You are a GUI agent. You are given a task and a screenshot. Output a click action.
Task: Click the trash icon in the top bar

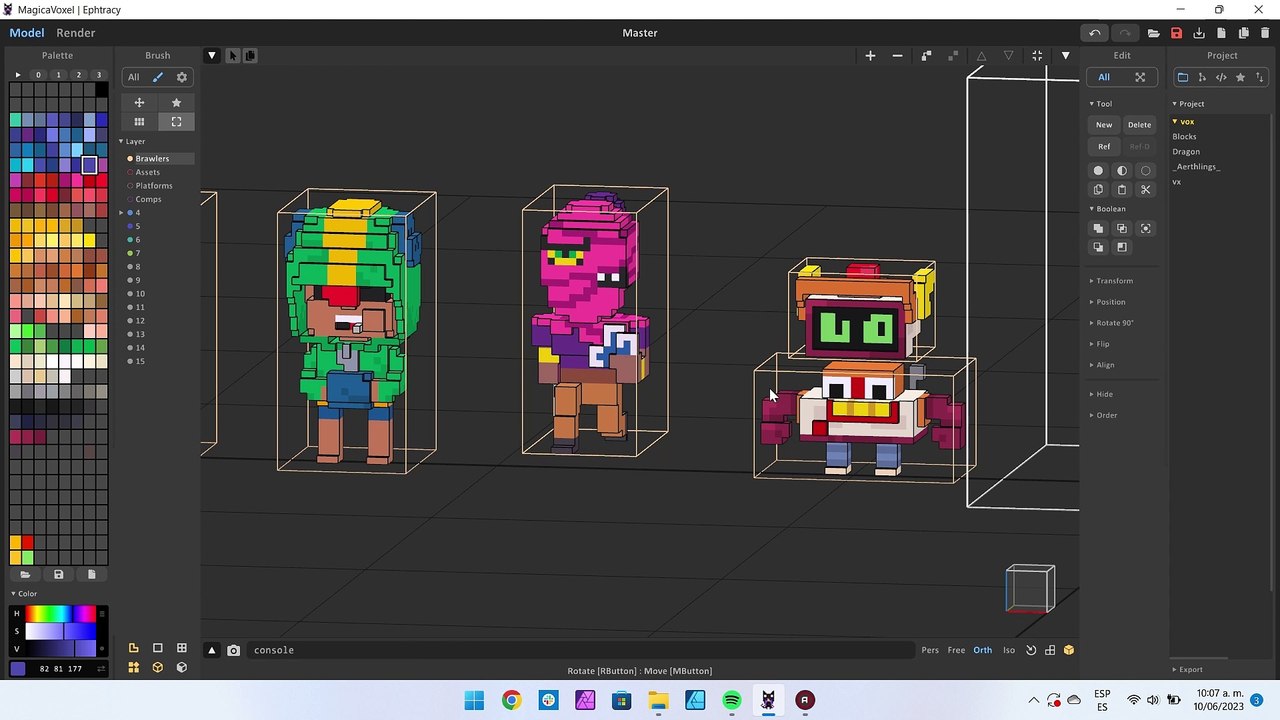point(1265,33)
